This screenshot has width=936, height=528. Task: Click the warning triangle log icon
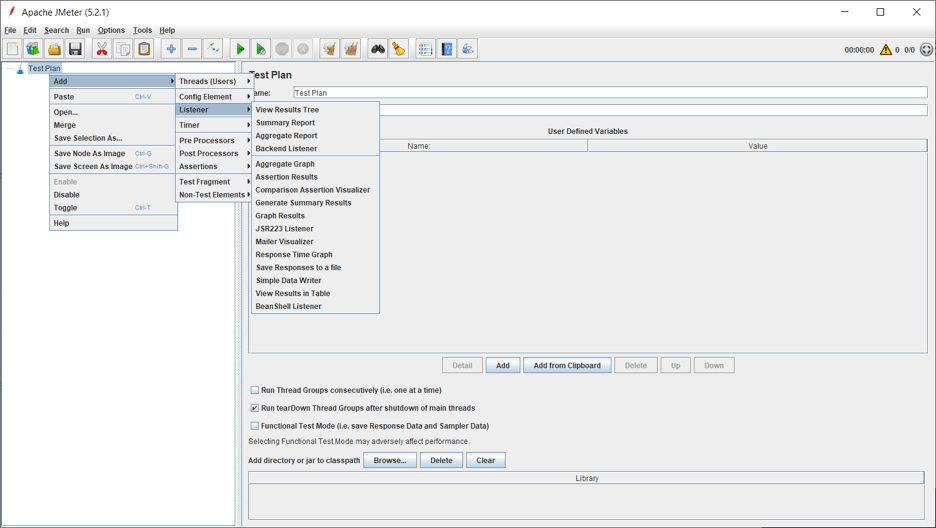[886, 50]
